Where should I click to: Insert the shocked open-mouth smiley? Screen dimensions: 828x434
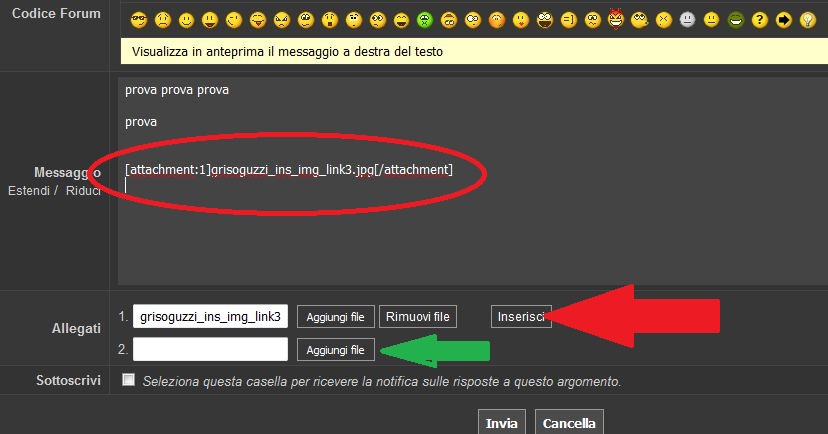tap(330, 21)
